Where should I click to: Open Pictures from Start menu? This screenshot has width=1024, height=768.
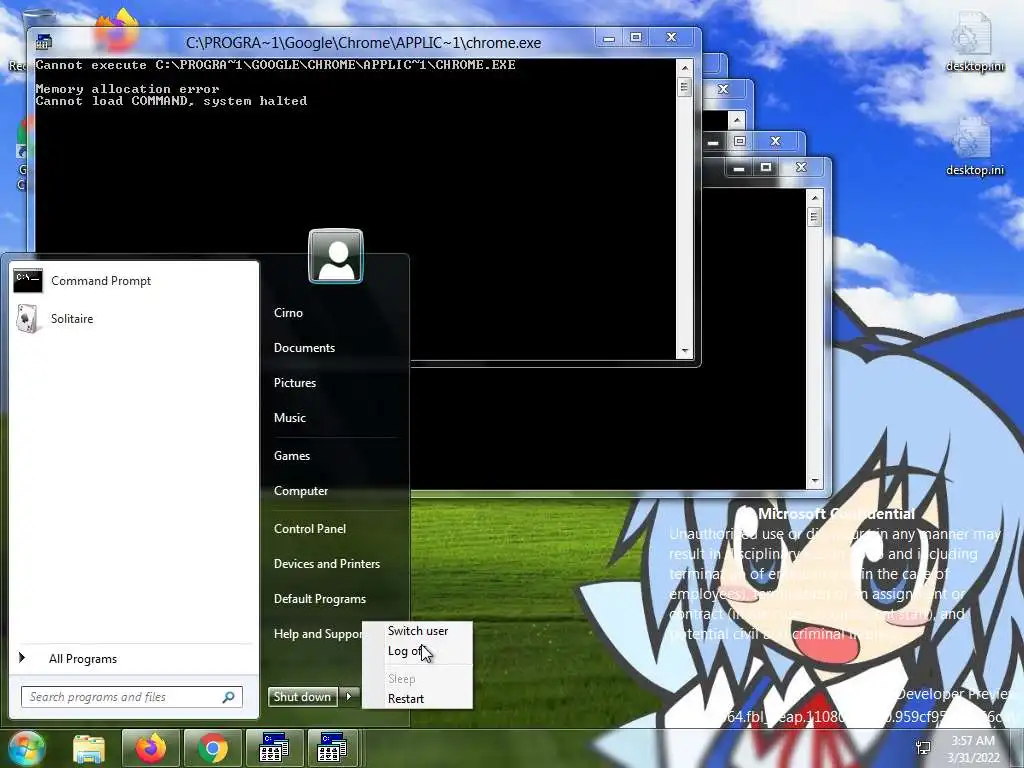click(x=295, y=383)
